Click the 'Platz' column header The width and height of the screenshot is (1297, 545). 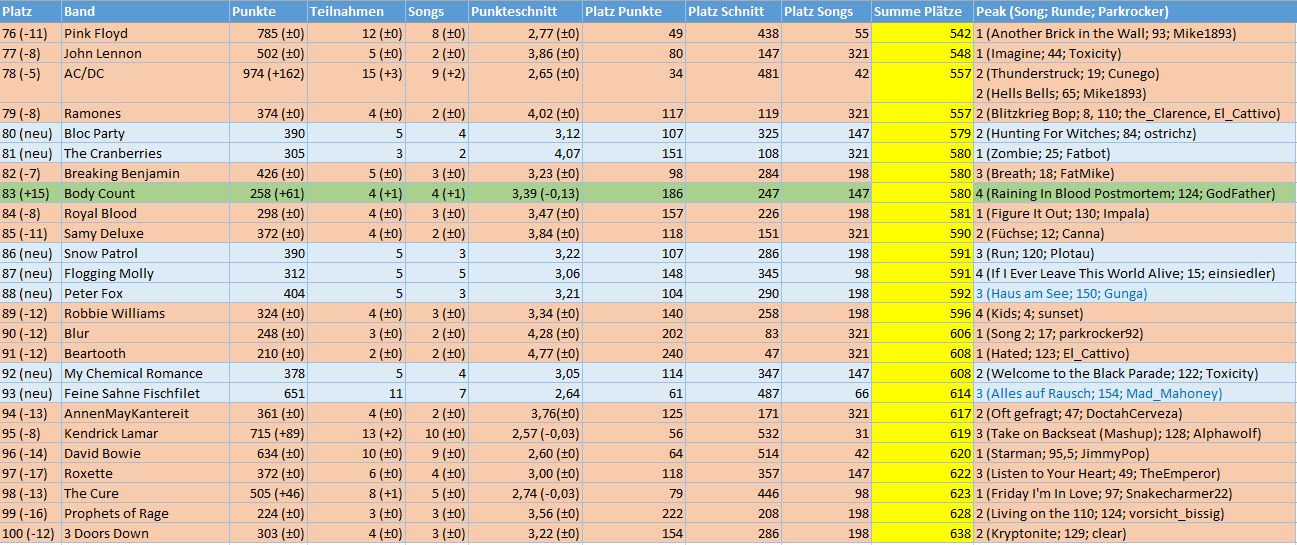tap(30, 12)
